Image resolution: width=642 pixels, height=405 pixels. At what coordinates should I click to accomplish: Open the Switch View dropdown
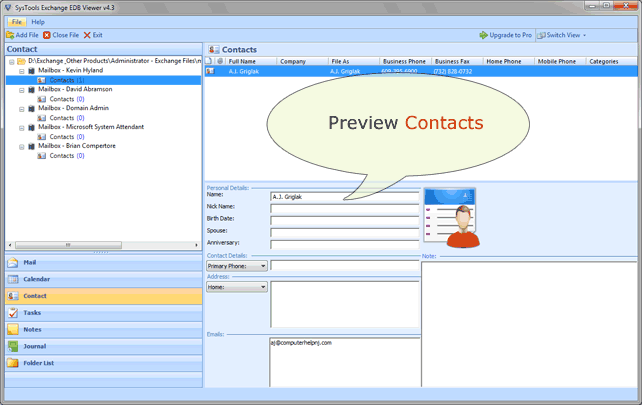point(562,35)
